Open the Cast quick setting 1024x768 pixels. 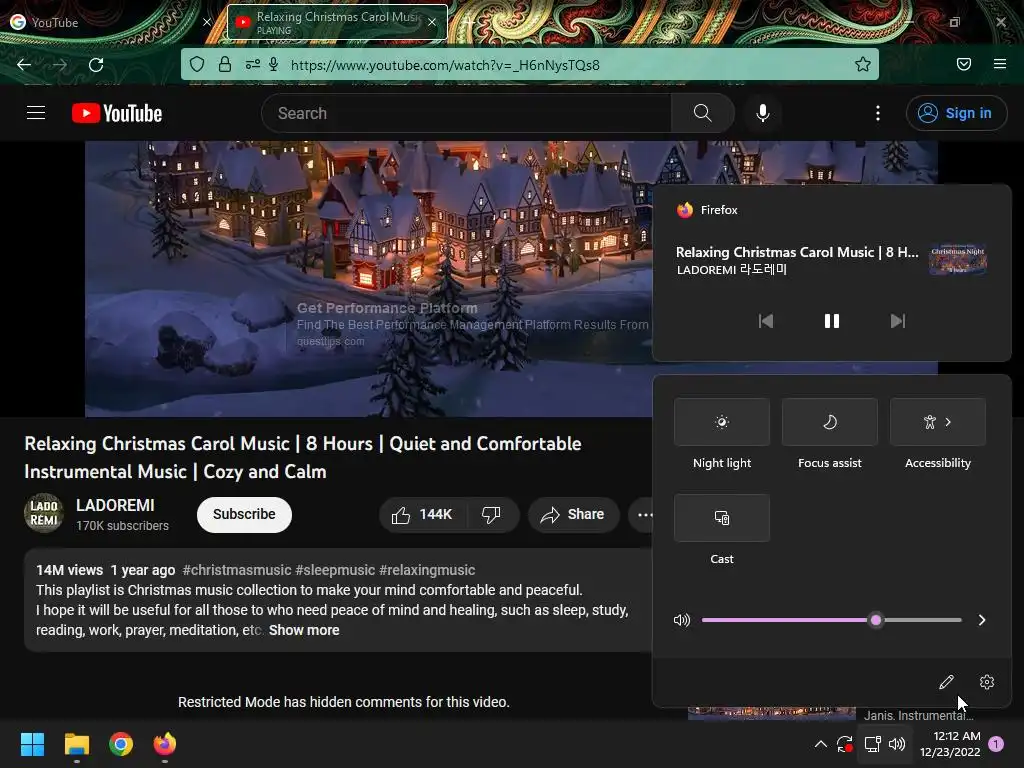pyautogui.click(x=722, y=518)
